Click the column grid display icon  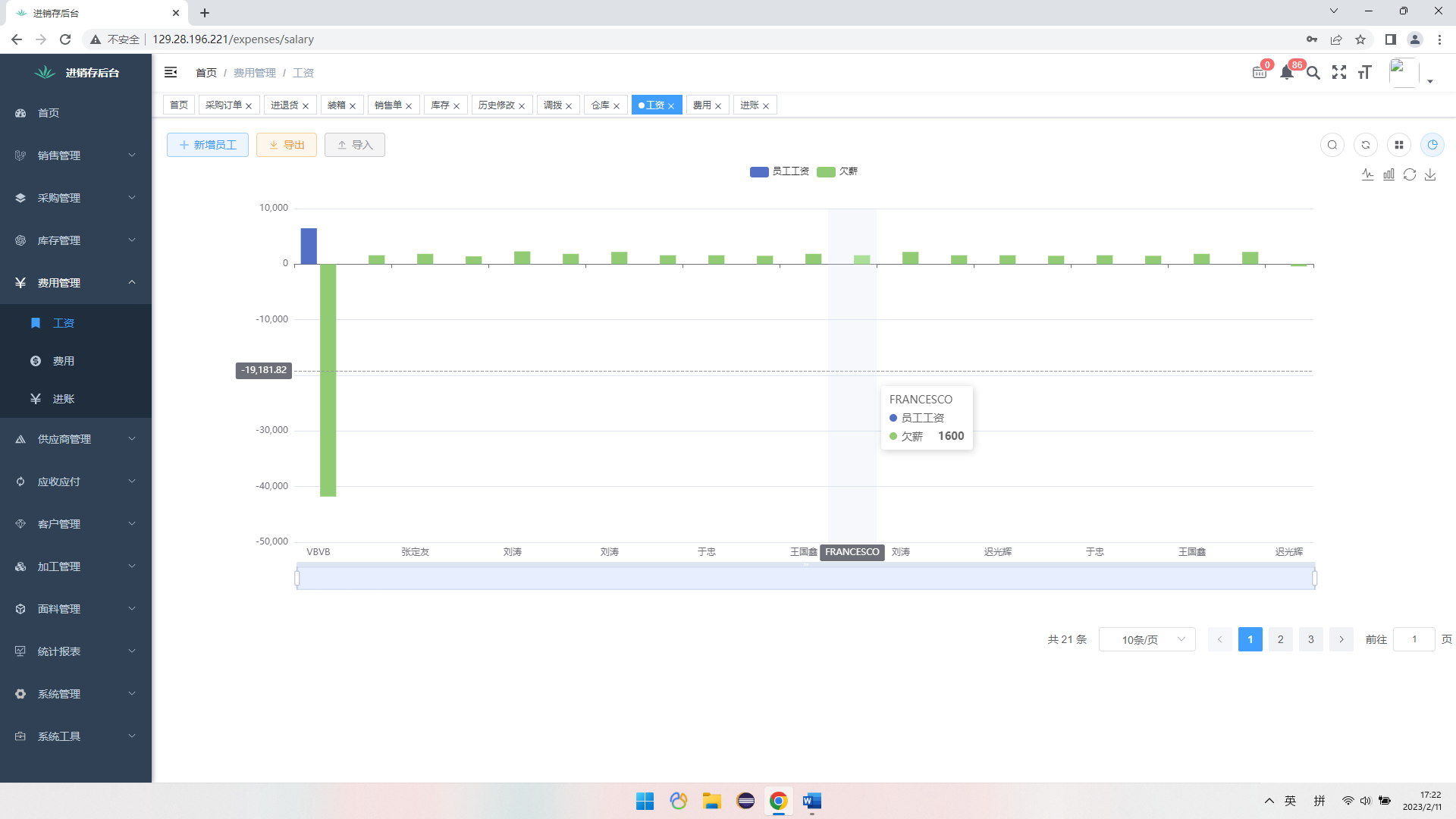pyautogui.click(x=1399, y=145)
